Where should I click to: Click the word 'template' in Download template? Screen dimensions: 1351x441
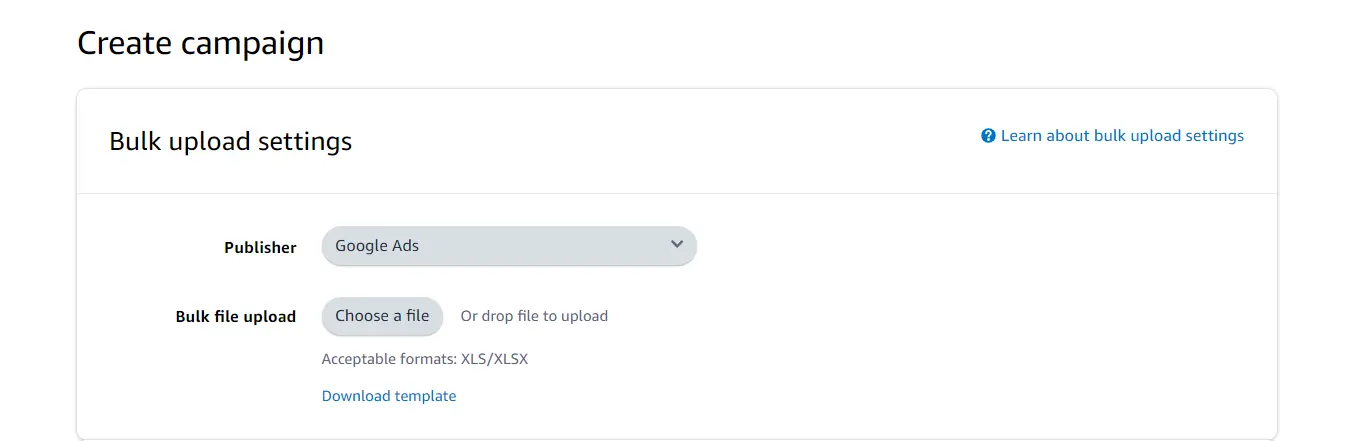point(424,396)
